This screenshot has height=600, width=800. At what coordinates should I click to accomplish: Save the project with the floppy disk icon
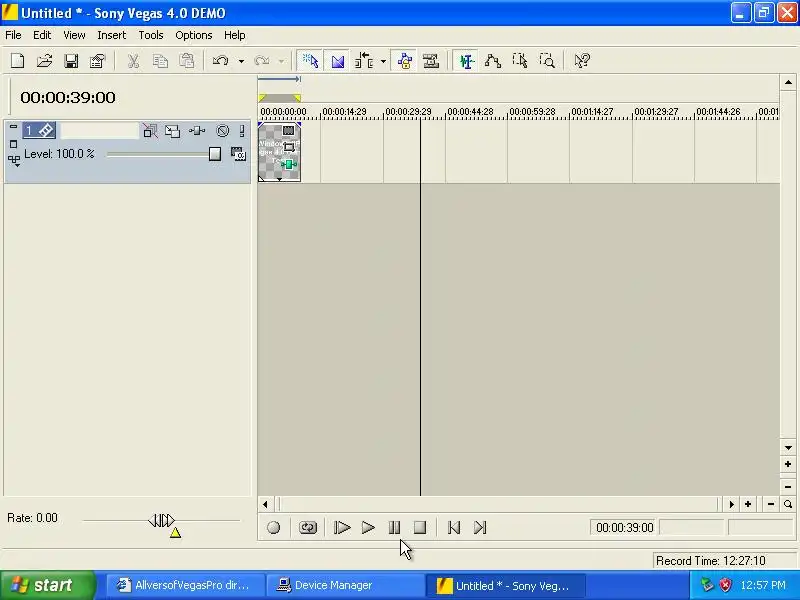pos(71,61)
